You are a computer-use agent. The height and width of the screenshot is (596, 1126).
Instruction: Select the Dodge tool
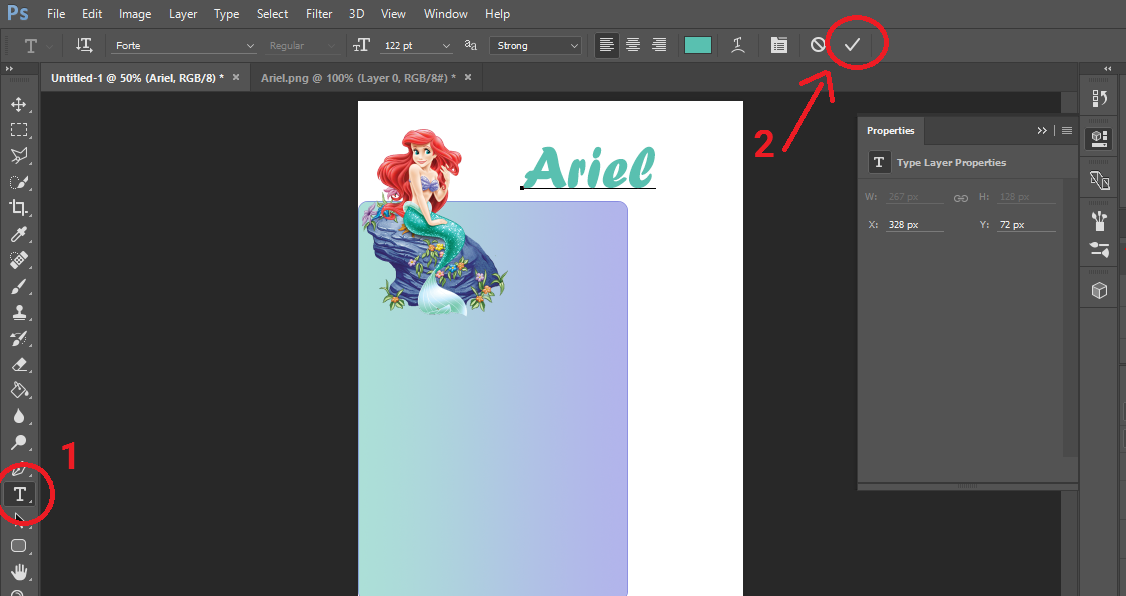[19, 442]
